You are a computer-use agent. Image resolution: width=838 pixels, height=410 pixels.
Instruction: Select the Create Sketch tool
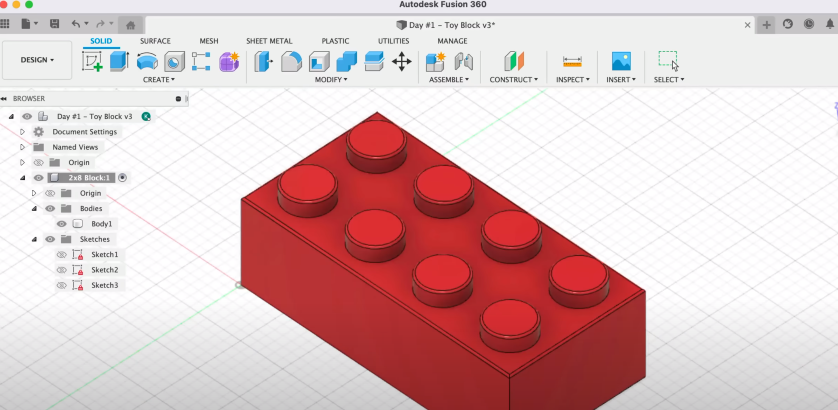click(92, 61)
